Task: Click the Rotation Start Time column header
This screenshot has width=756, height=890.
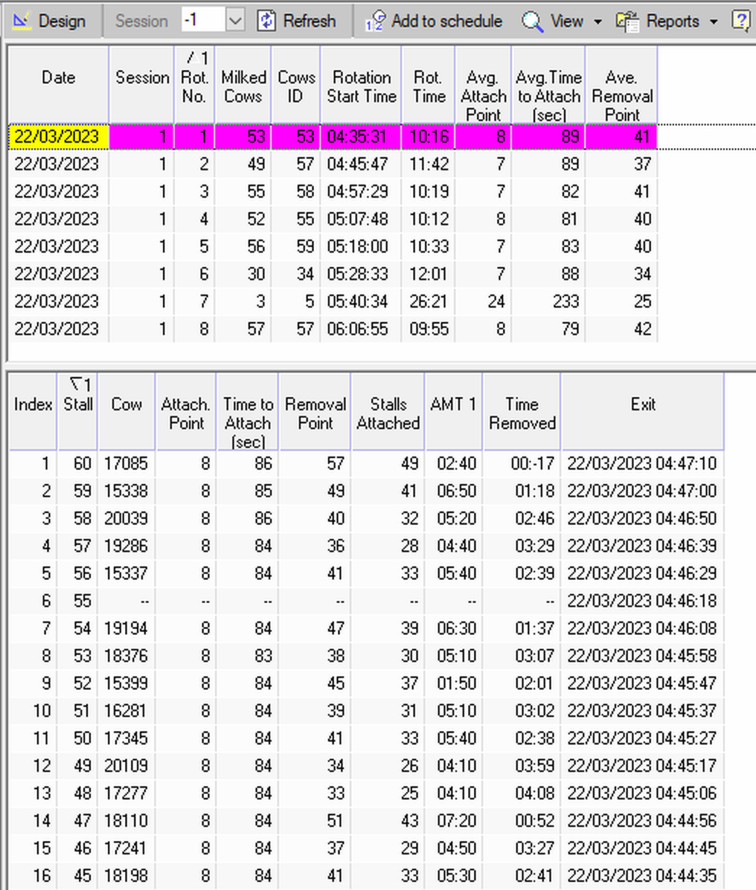Action: coord(361,86)
